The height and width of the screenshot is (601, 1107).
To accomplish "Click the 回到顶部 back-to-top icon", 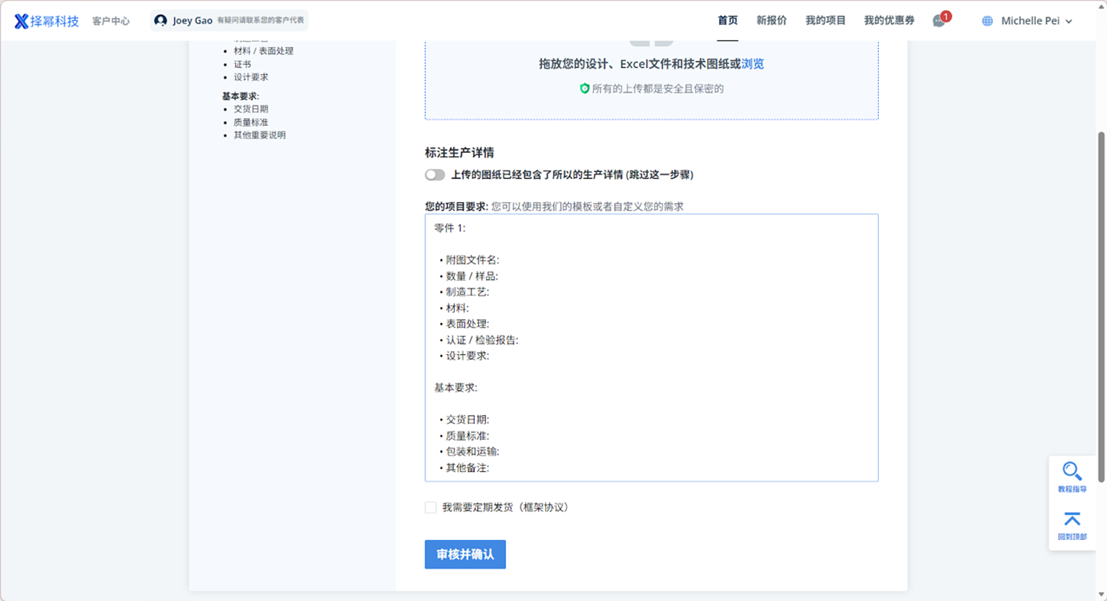I will [x=1071, y=519].
